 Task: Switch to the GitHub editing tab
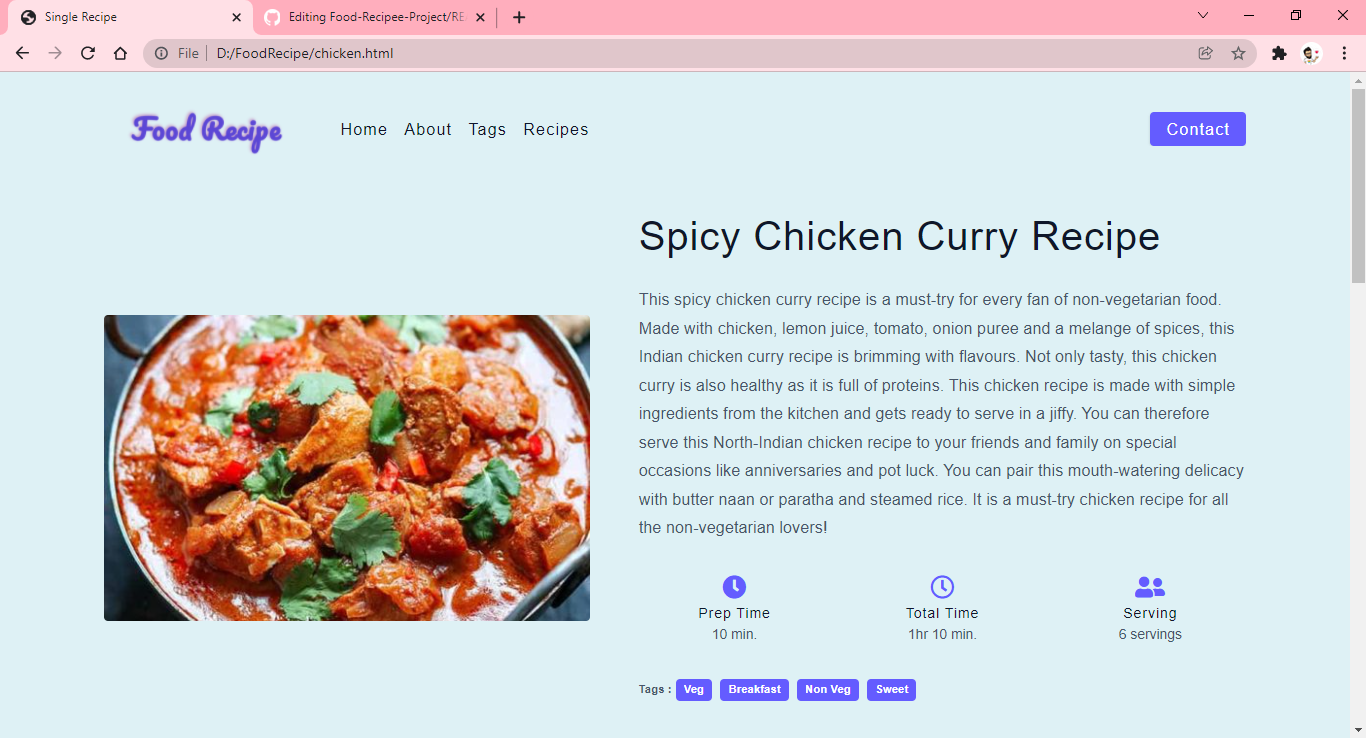click(x=370, y=17)
